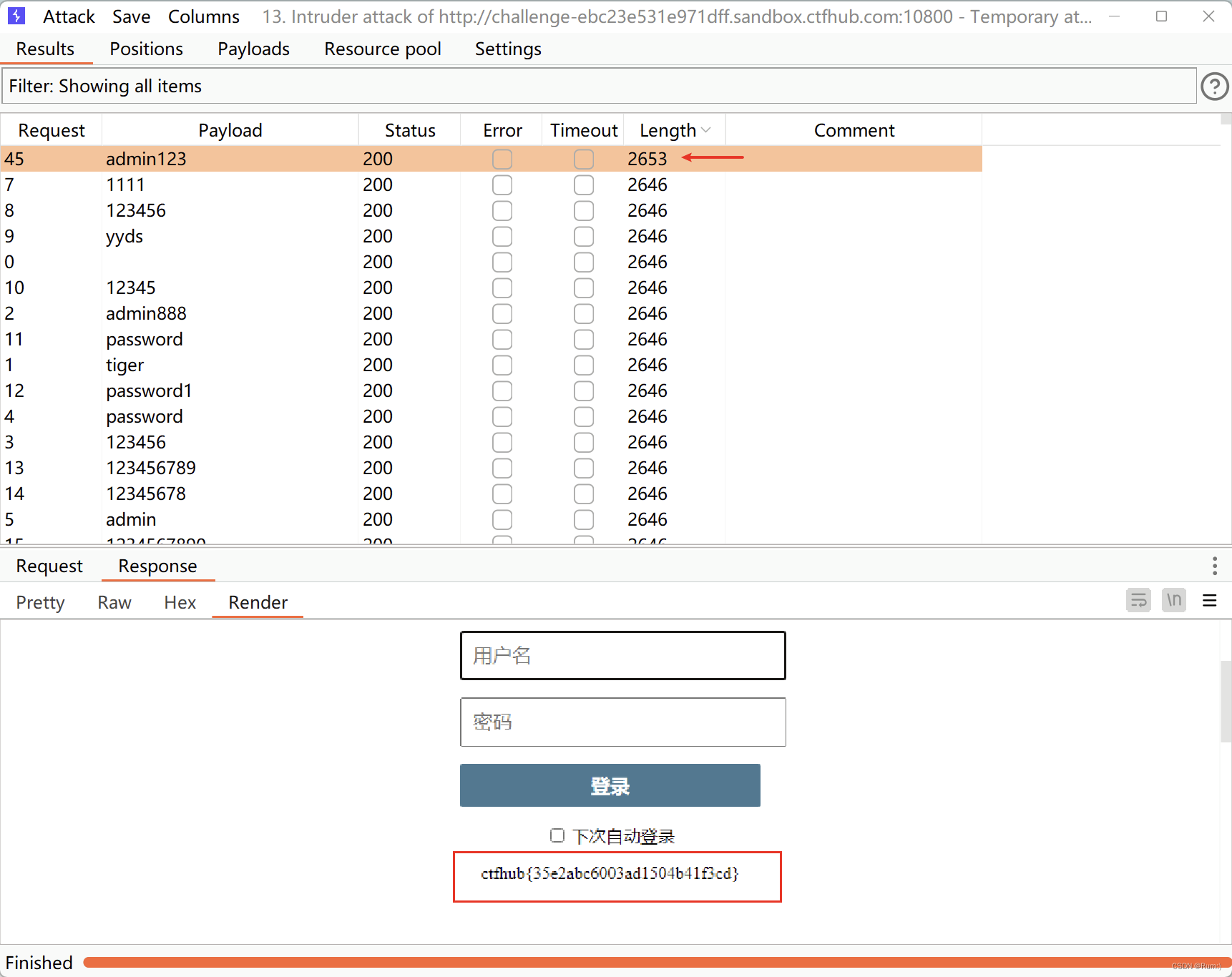This screenshot has width=1232, height=977.
Task: Switch to the Payloads tab
Action: (253, 49)
